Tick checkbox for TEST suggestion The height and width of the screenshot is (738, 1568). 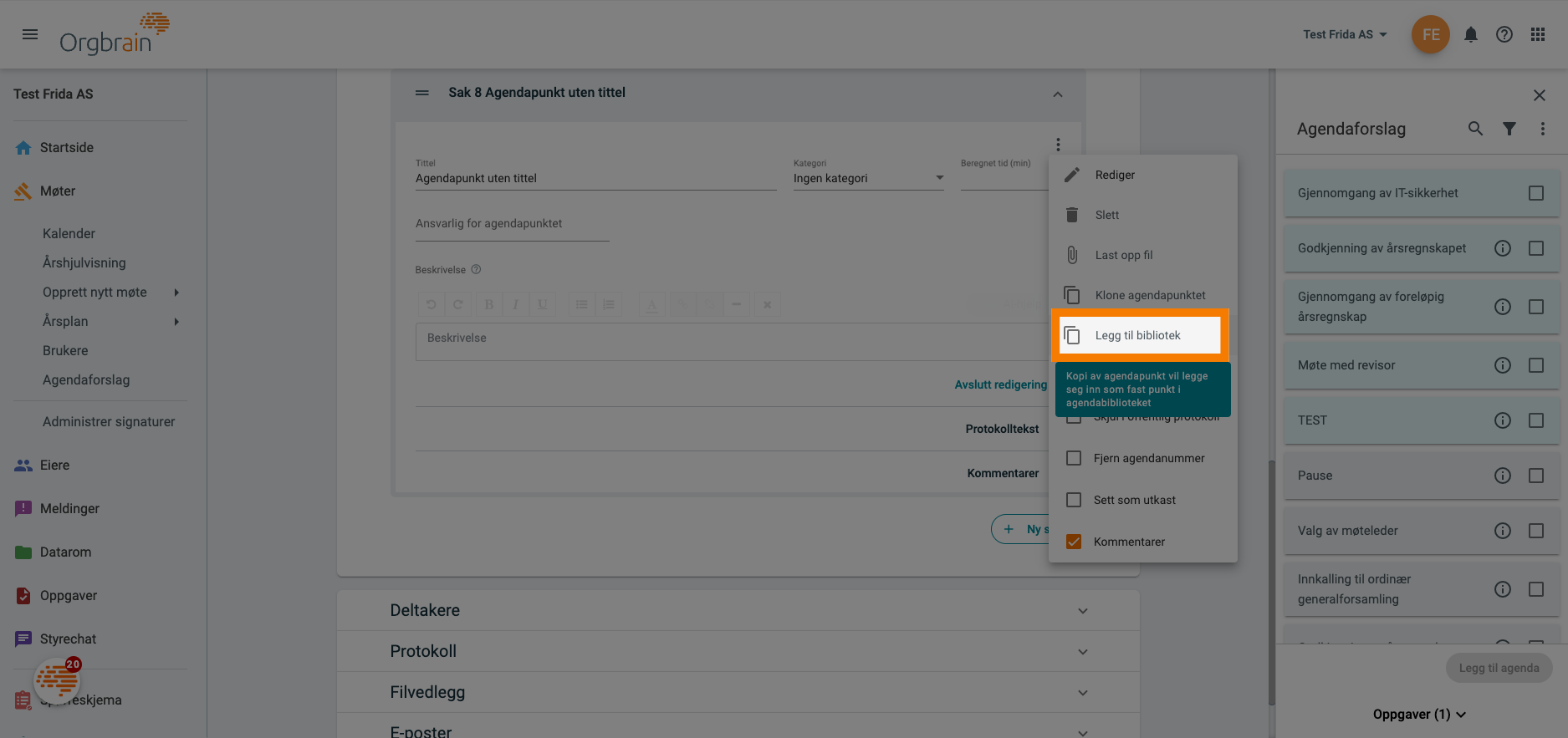tap(1536, 420)
